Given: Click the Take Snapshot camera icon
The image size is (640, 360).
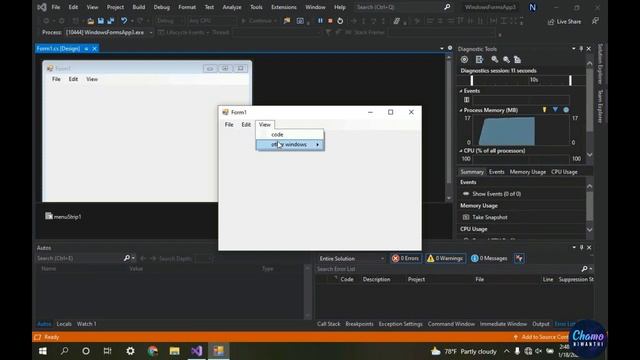Looking at the screenshot, I should click(x=466, y=217).
